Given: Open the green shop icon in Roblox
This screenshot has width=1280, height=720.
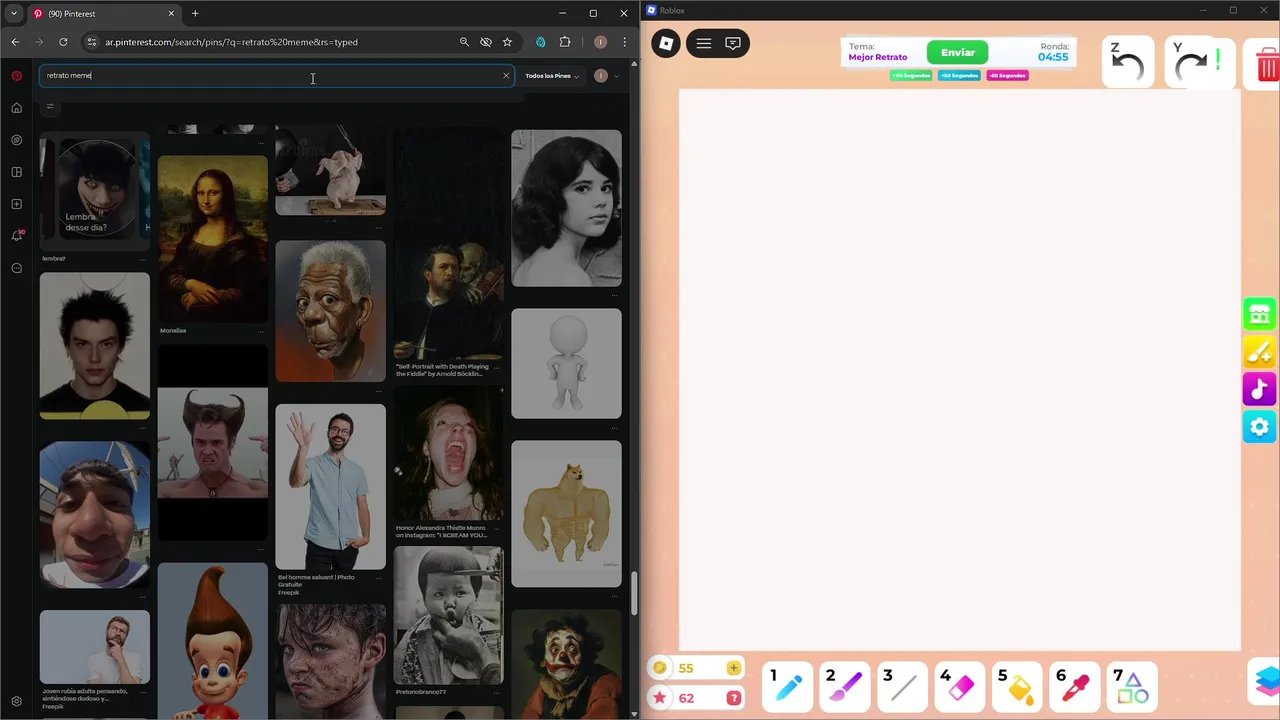Looking at the screenshot, I should tap(1259, 314).
